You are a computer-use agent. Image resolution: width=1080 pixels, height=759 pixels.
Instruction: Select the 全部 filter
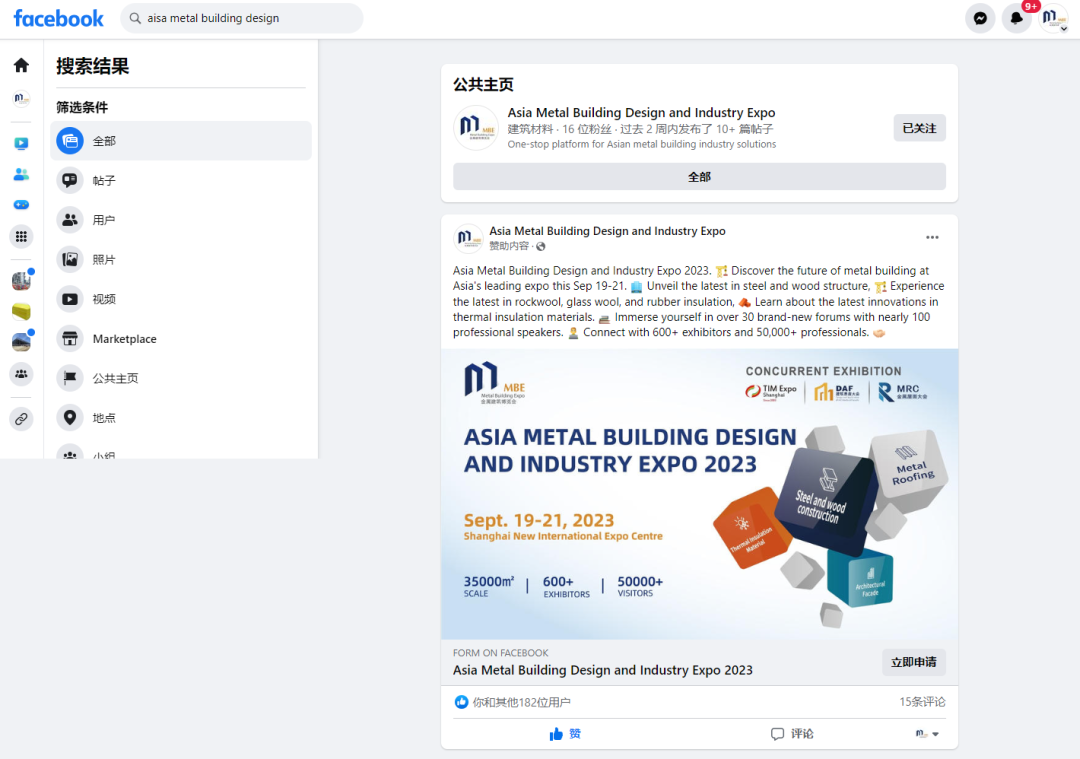click(x=181, y=141)
